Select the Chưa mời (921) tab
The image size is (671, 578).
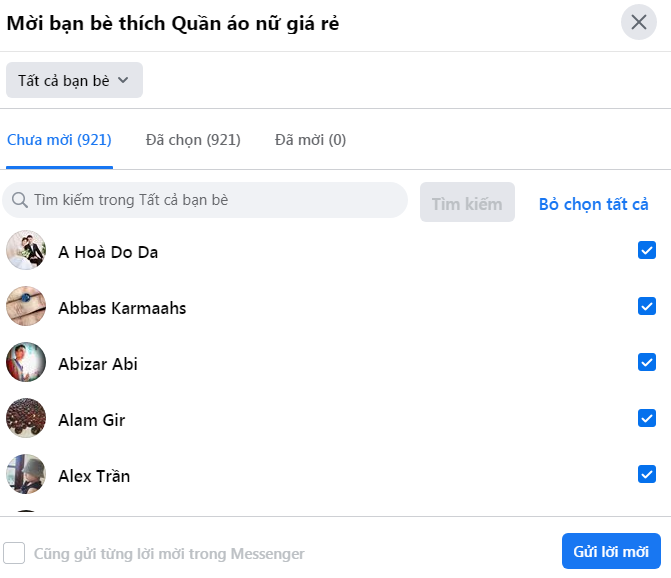59,140
